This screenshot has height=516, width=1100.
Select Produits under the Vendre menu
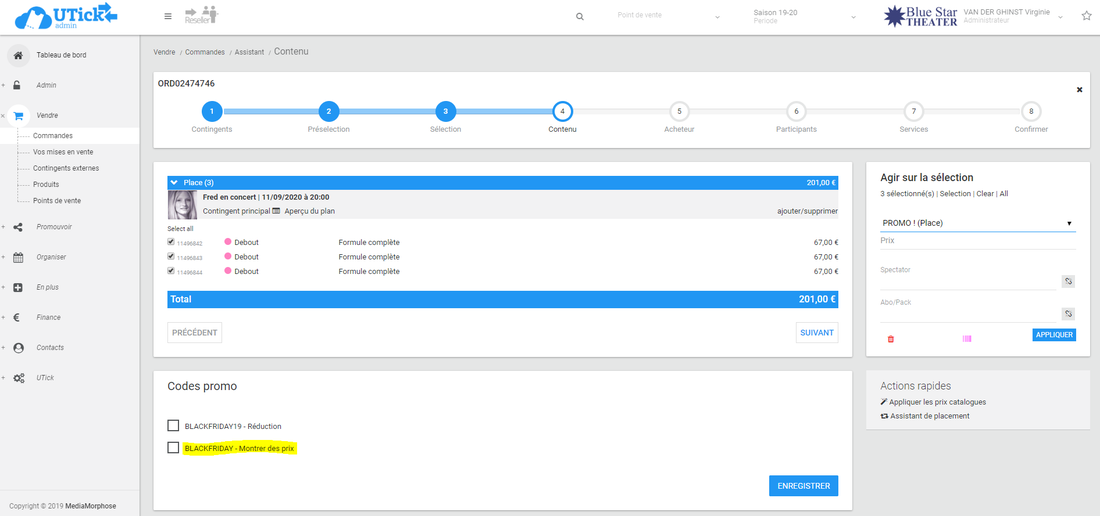point(46,184)
